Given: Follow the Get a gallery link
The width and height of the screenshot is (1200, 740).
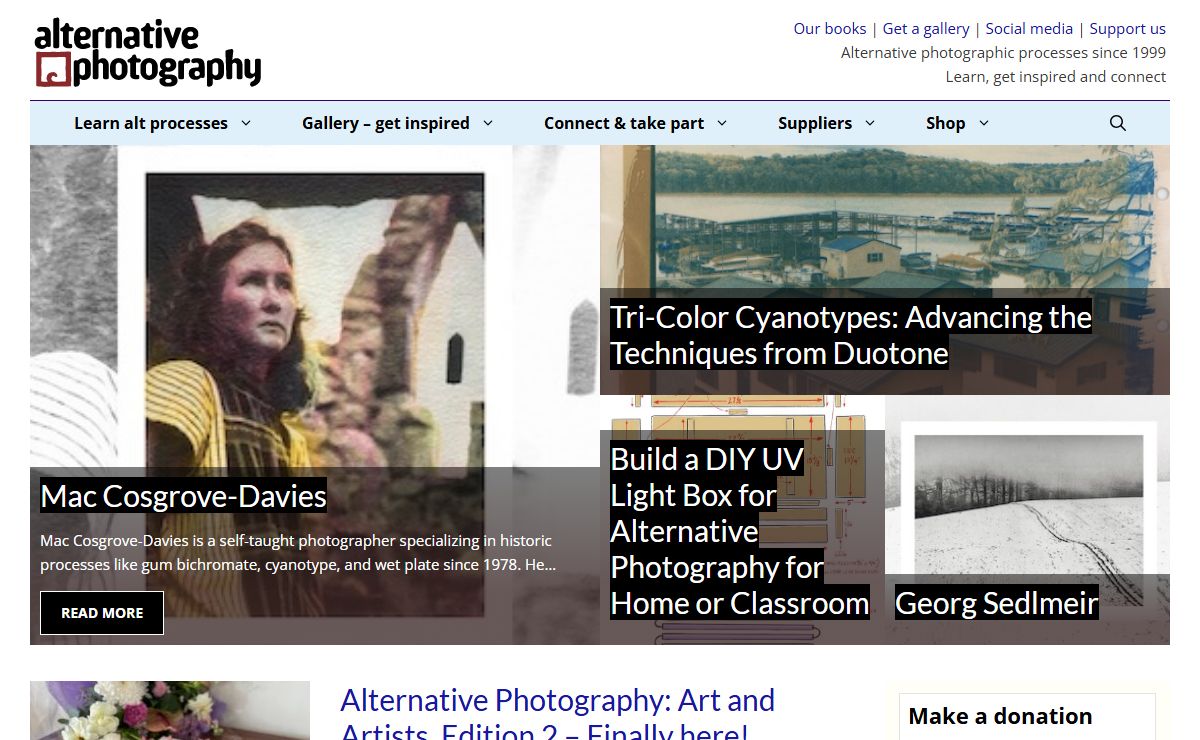Looking at the screenshot, I should (x=926, y=28).
